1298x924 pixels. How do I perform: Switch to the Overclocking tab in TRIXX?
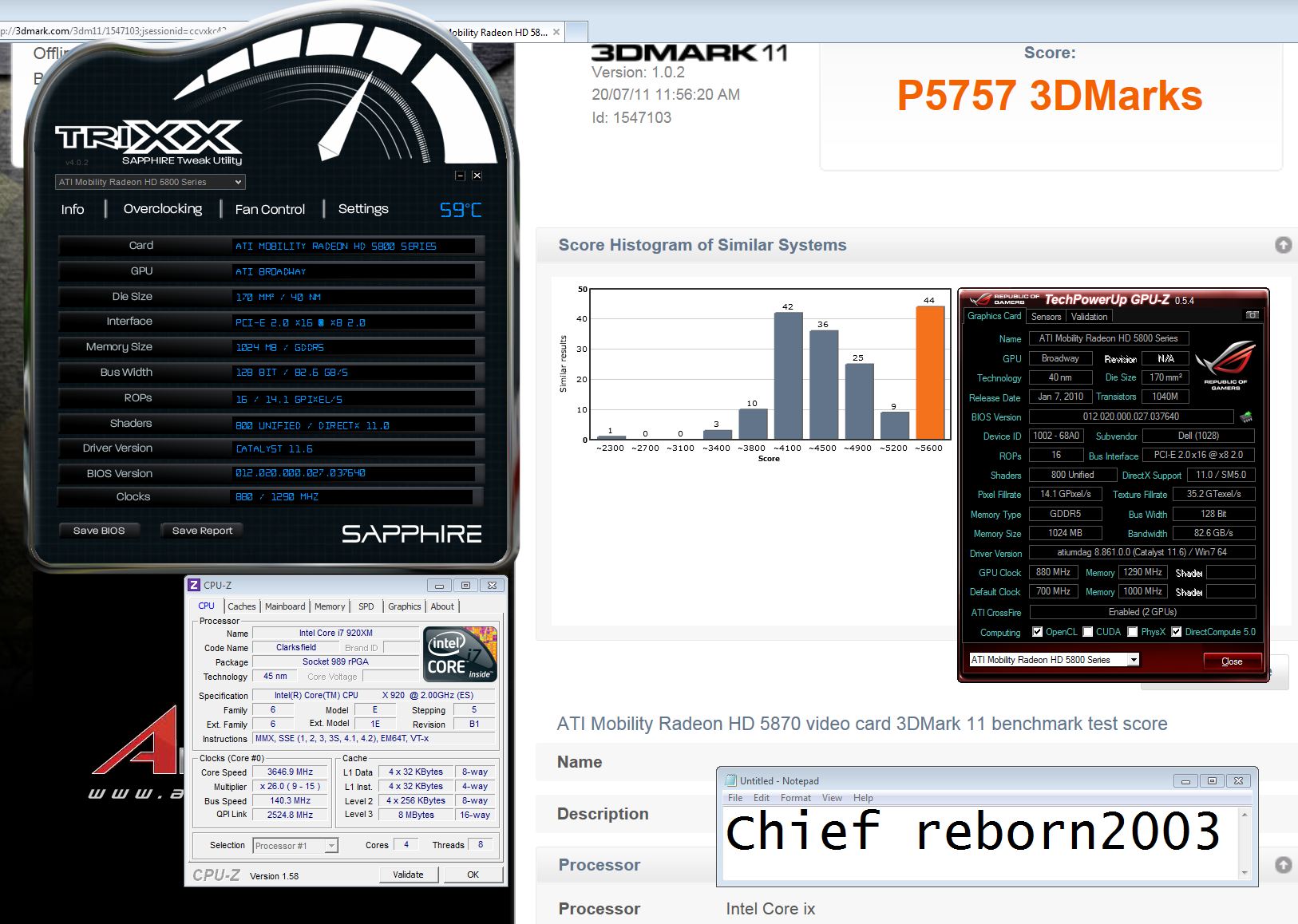click(x=163, y=209)
